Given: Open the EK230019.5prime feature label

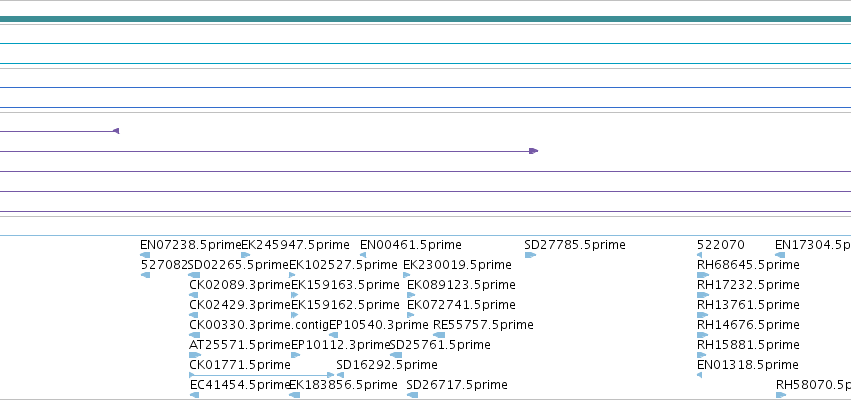Looking at the screenshot, I should pyautogui.click(x=457, y=265).
